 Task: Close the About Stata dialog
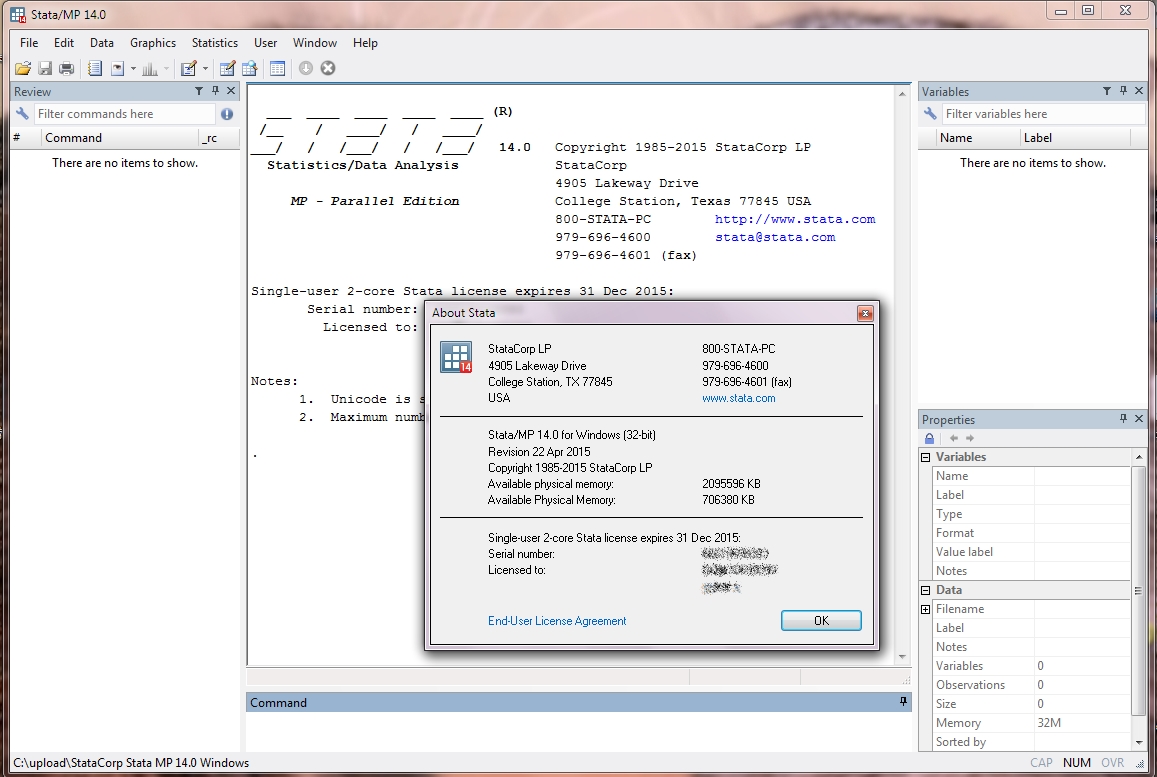(865, 314)
